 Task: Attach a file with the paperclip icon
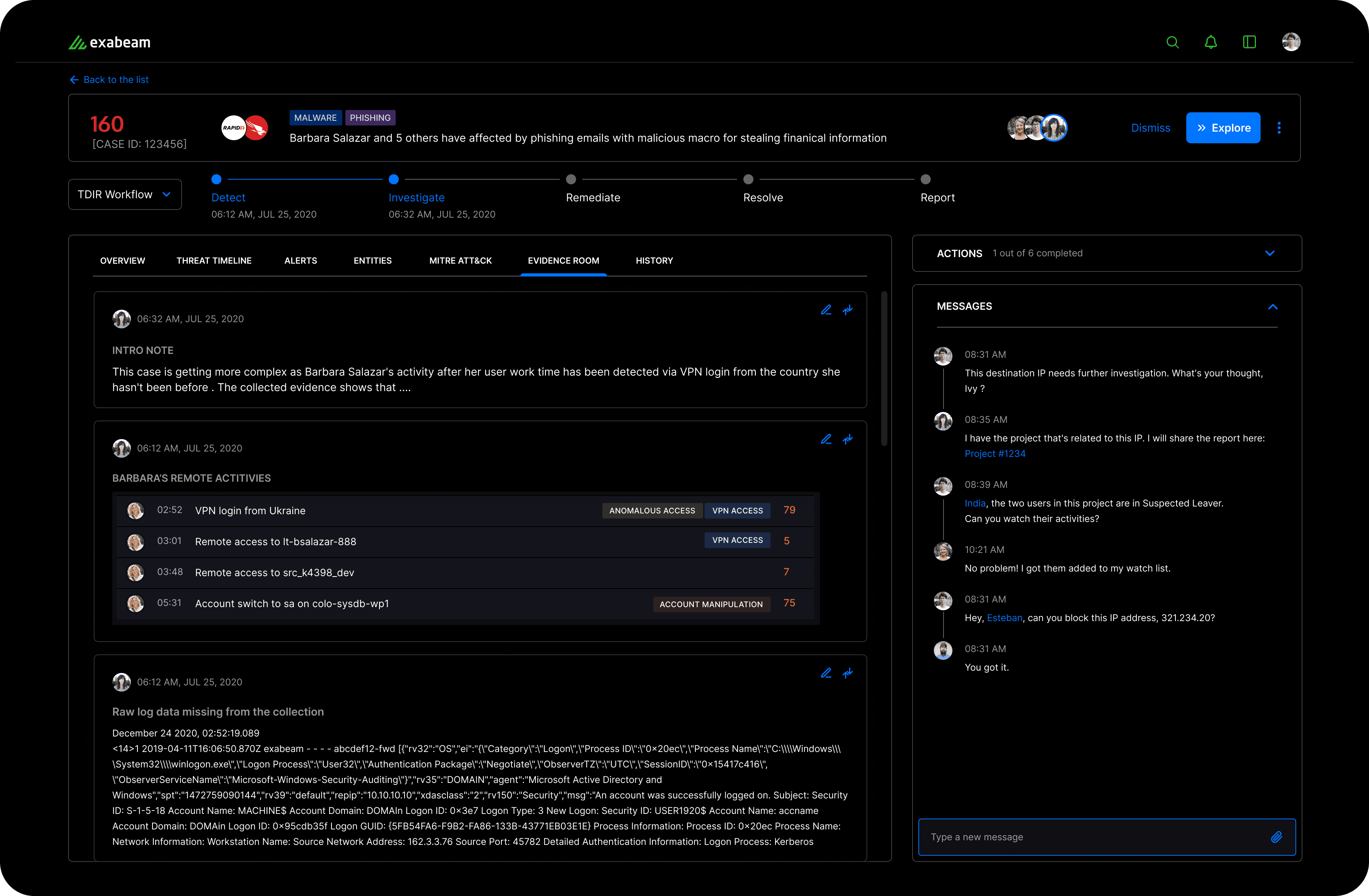coord(1276,837)
